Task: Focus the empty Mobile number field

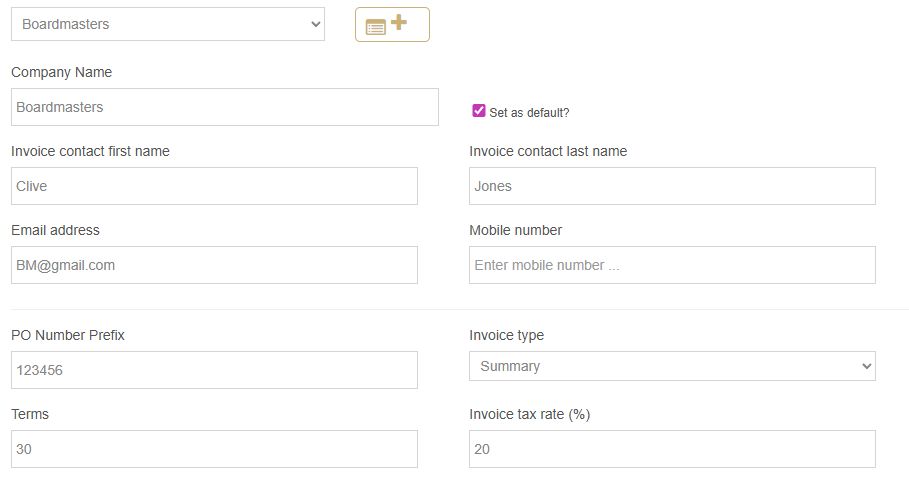Action: coord(672,265)
